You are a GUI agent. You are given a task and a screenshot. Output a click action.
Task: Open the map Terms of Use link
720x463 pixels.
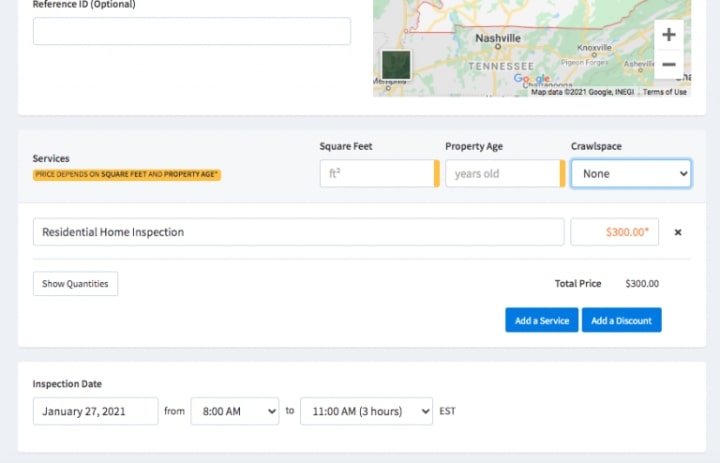(x=664, y=92)
